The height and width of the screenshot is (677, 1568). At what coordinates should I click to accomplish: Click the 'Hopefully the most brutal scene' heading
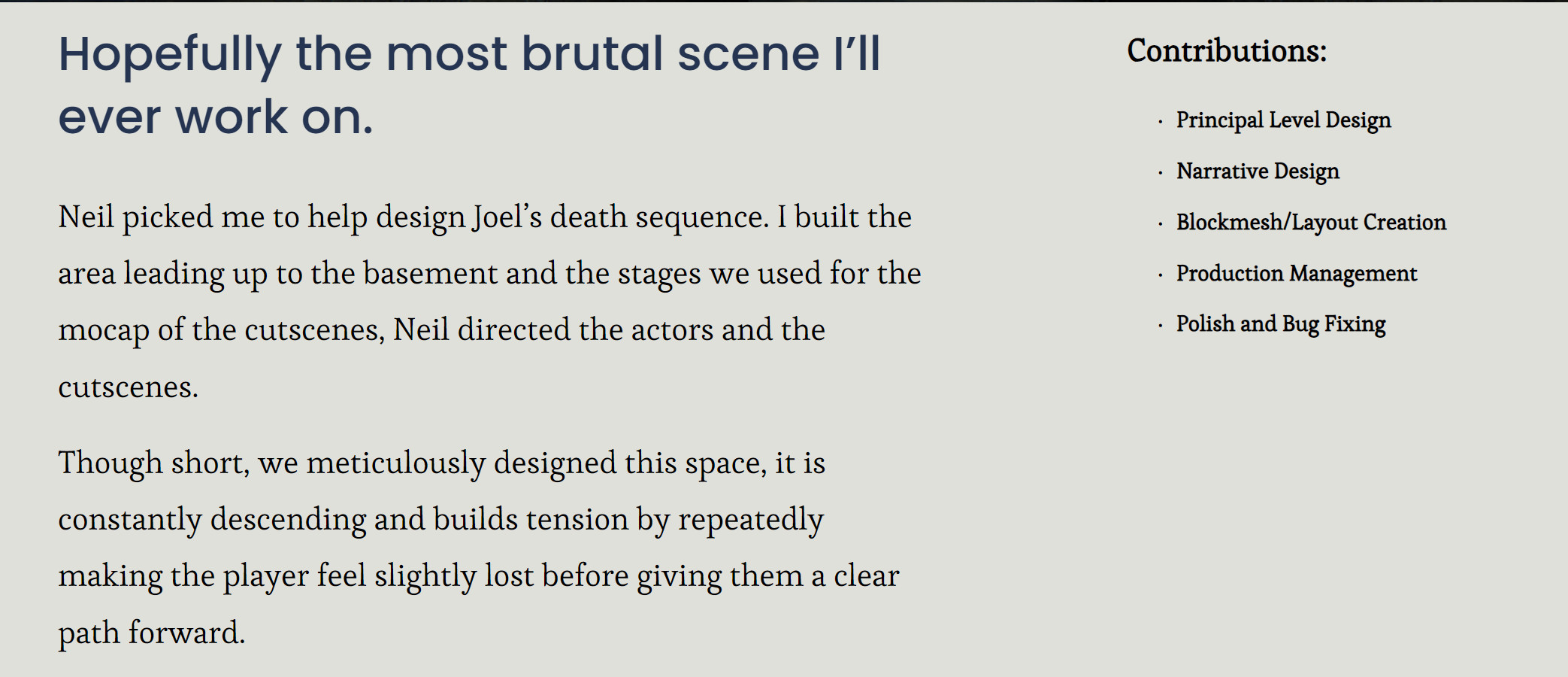point(470,56)
